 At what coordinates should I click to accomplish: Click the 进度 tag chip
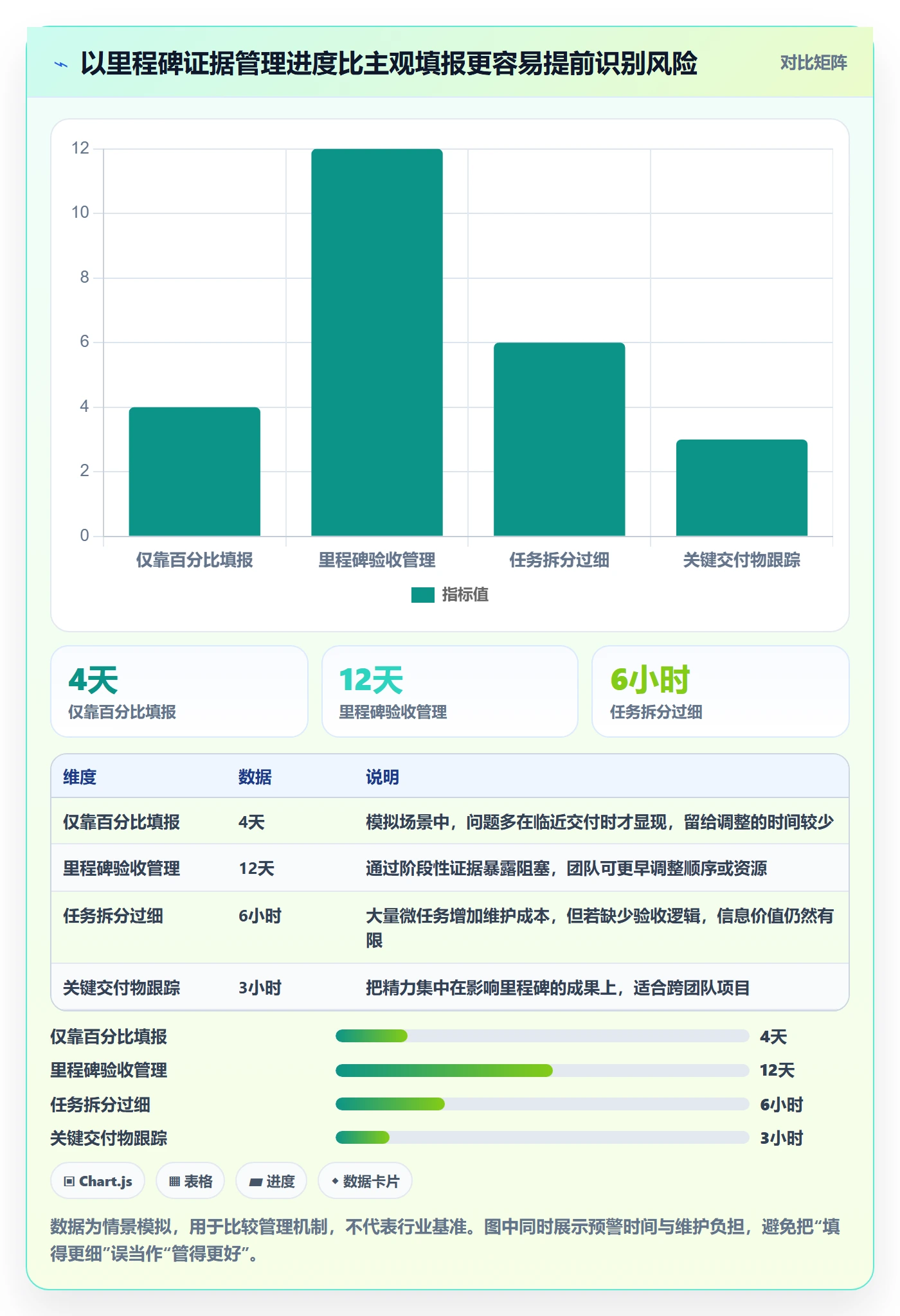coord(271,1181)
